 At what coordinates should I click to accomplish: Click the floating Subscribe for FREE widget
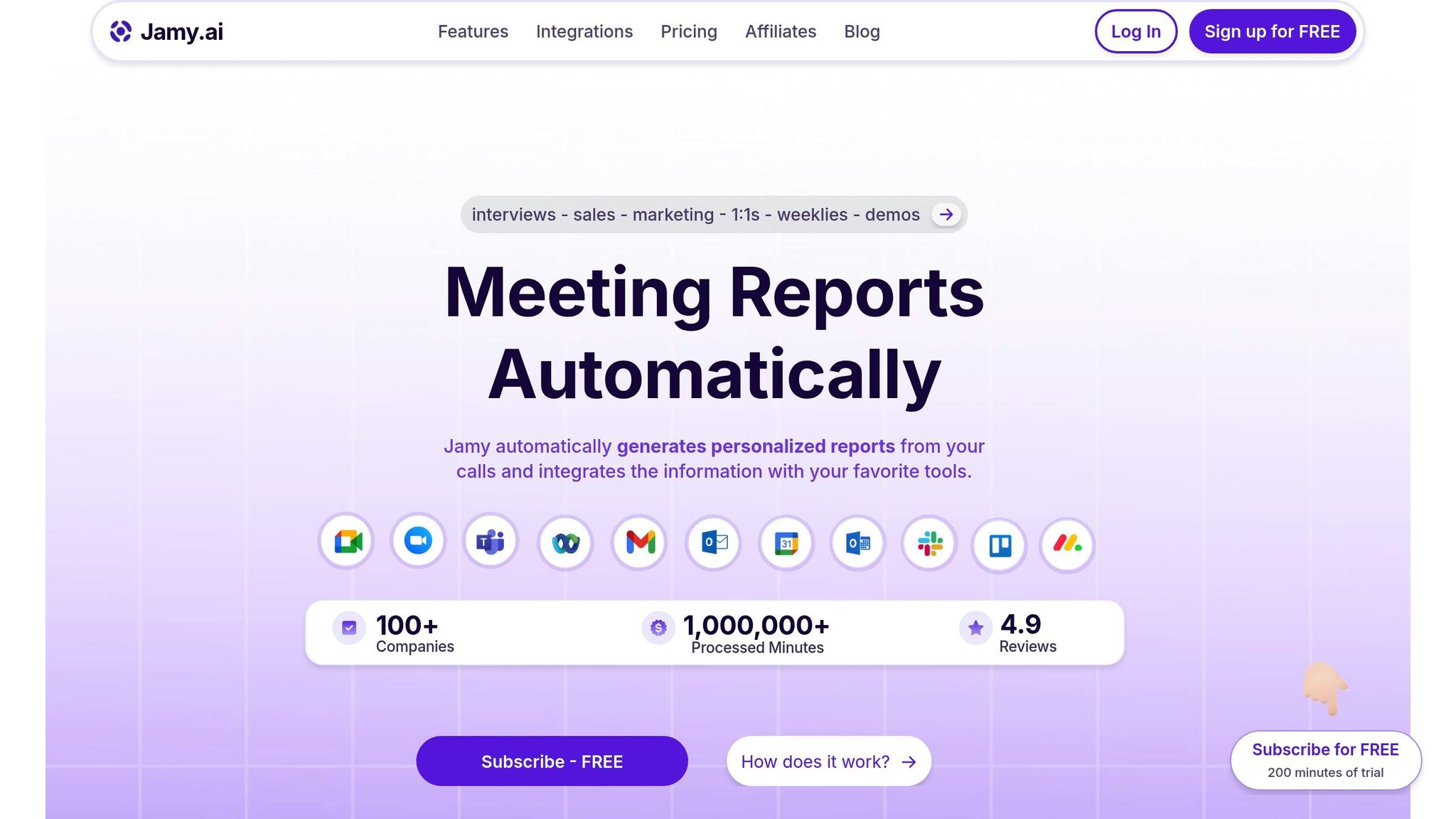pyautogui.click(x=1326, y=760)
